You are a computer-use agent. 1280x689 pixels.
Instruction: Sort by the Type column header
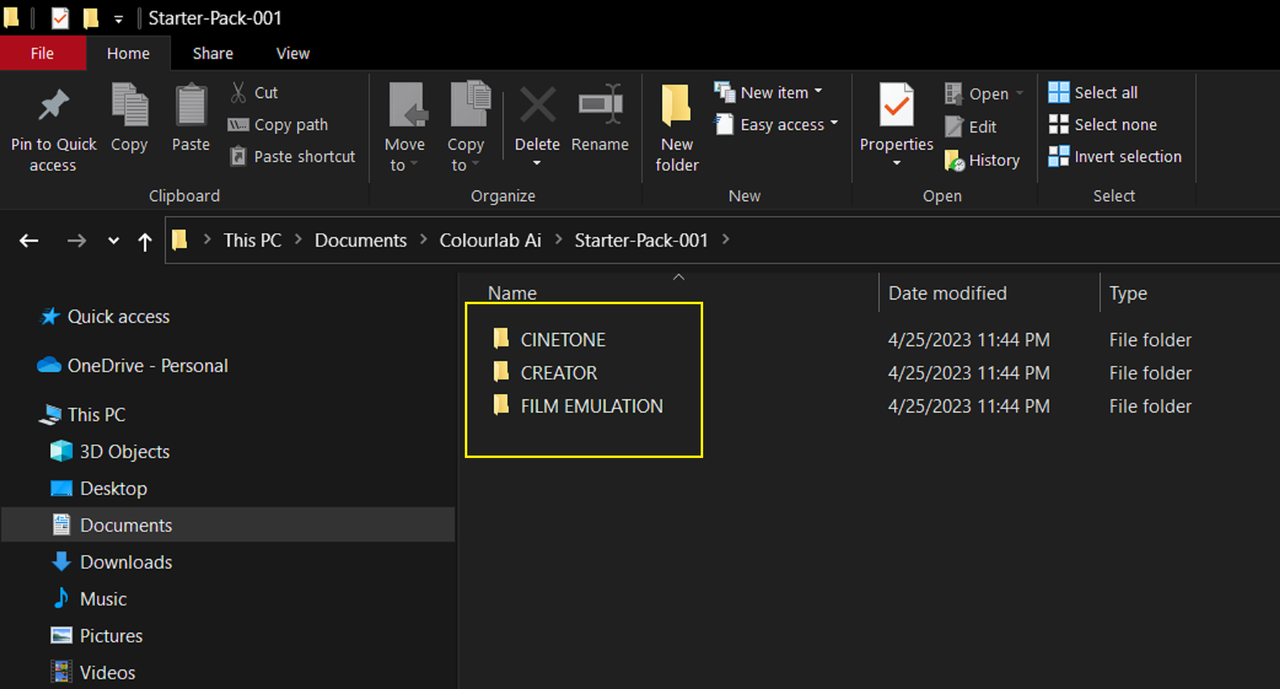click(x=1128, y=293)
